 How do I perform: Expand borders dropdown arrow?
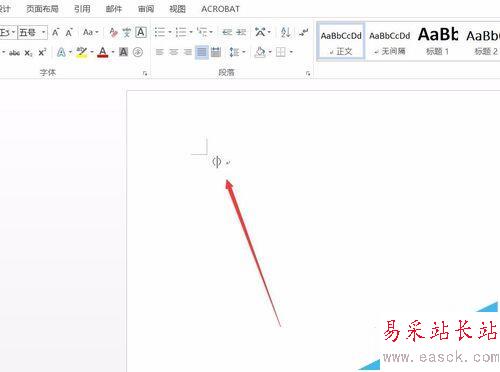click(291, 52)
